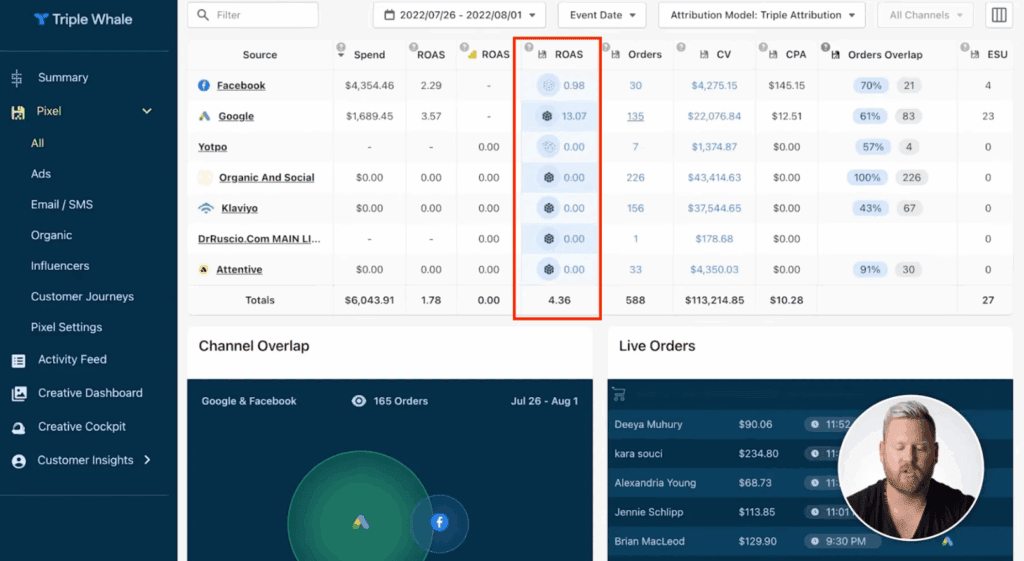This screenshot has height=561, width=1024.
Task: Click the Klaviyo logo icon in Source column
Action: tap(206, 209)
